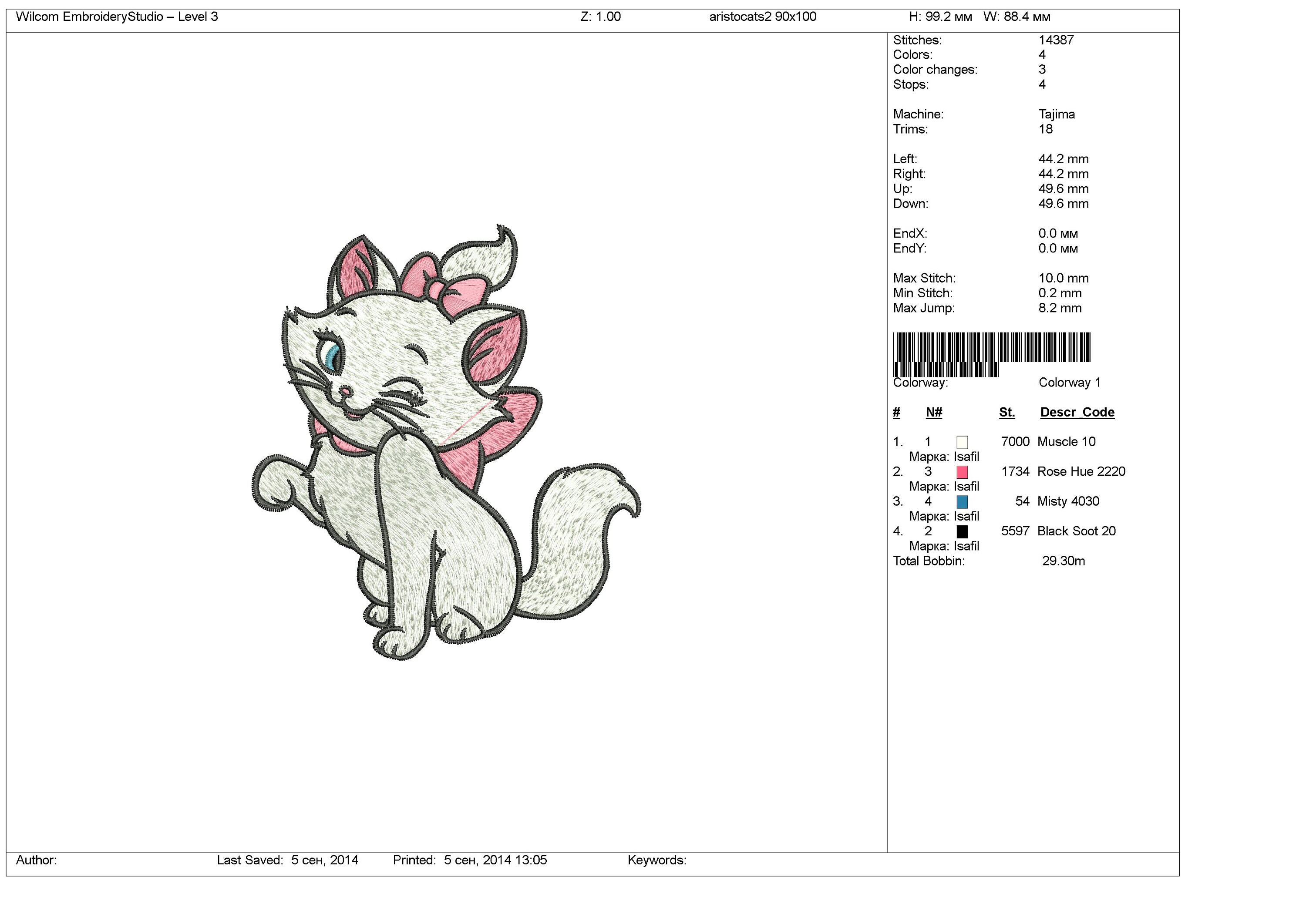The width and height of the screenshot is (1306, 924).
Task: Click the 'N#' column header
Action: 934,413
